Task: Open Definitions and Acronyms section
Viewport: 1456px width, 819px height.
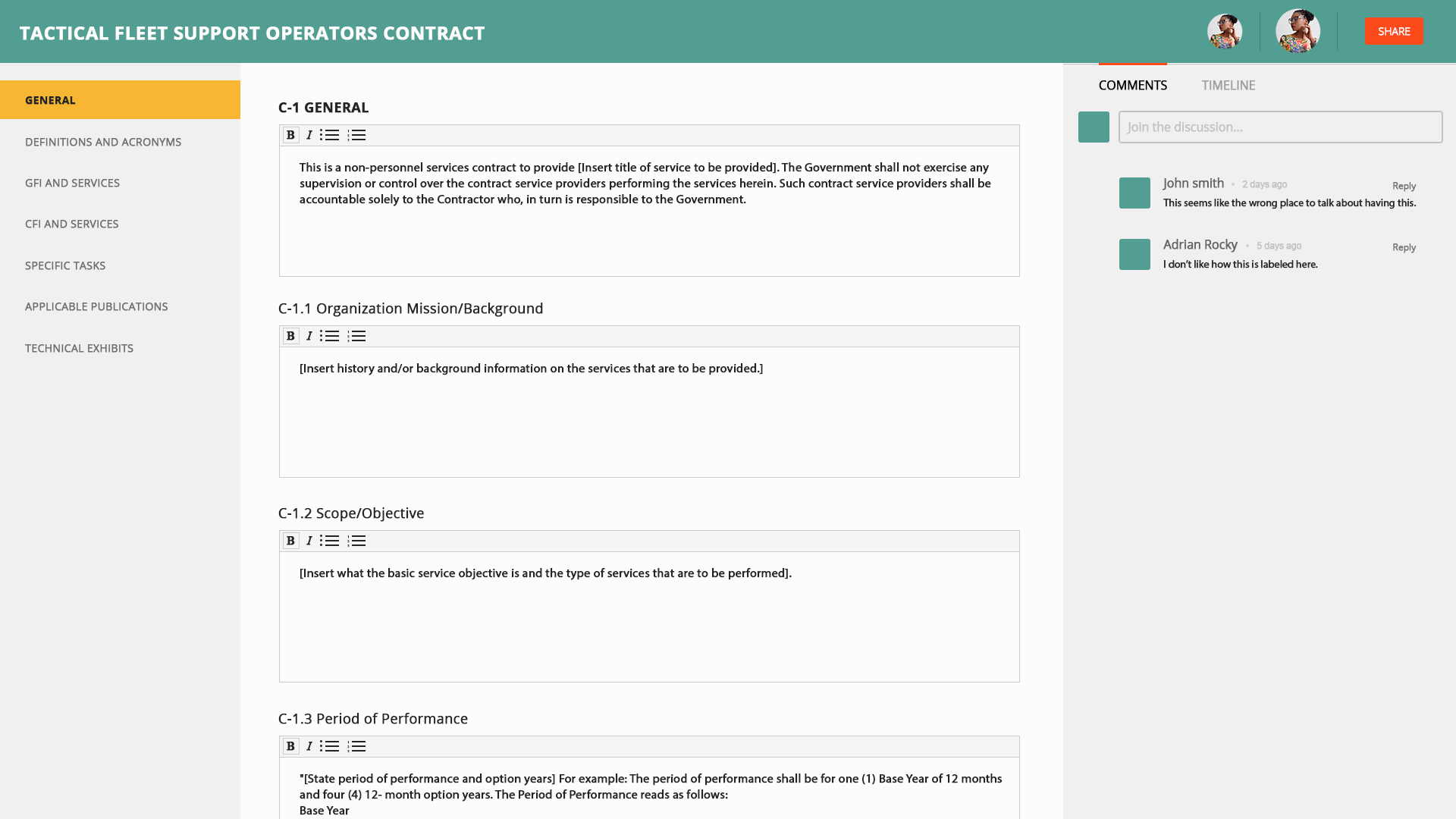Action: click(x=103, y=142)
